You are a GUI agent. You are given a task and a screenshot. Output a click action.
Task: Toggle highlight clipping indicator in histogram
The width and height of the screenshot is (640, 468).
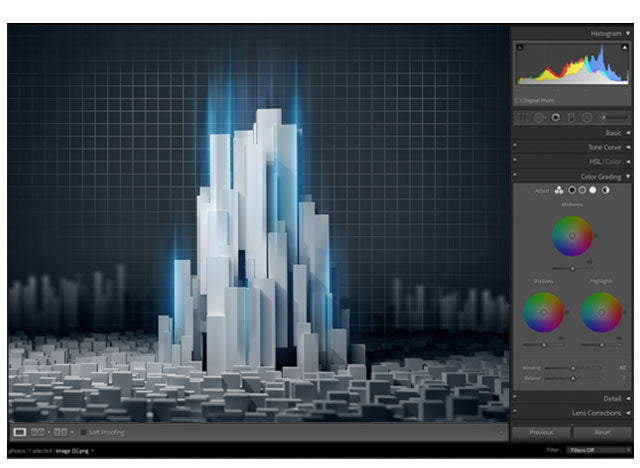(x=623, y=47)
